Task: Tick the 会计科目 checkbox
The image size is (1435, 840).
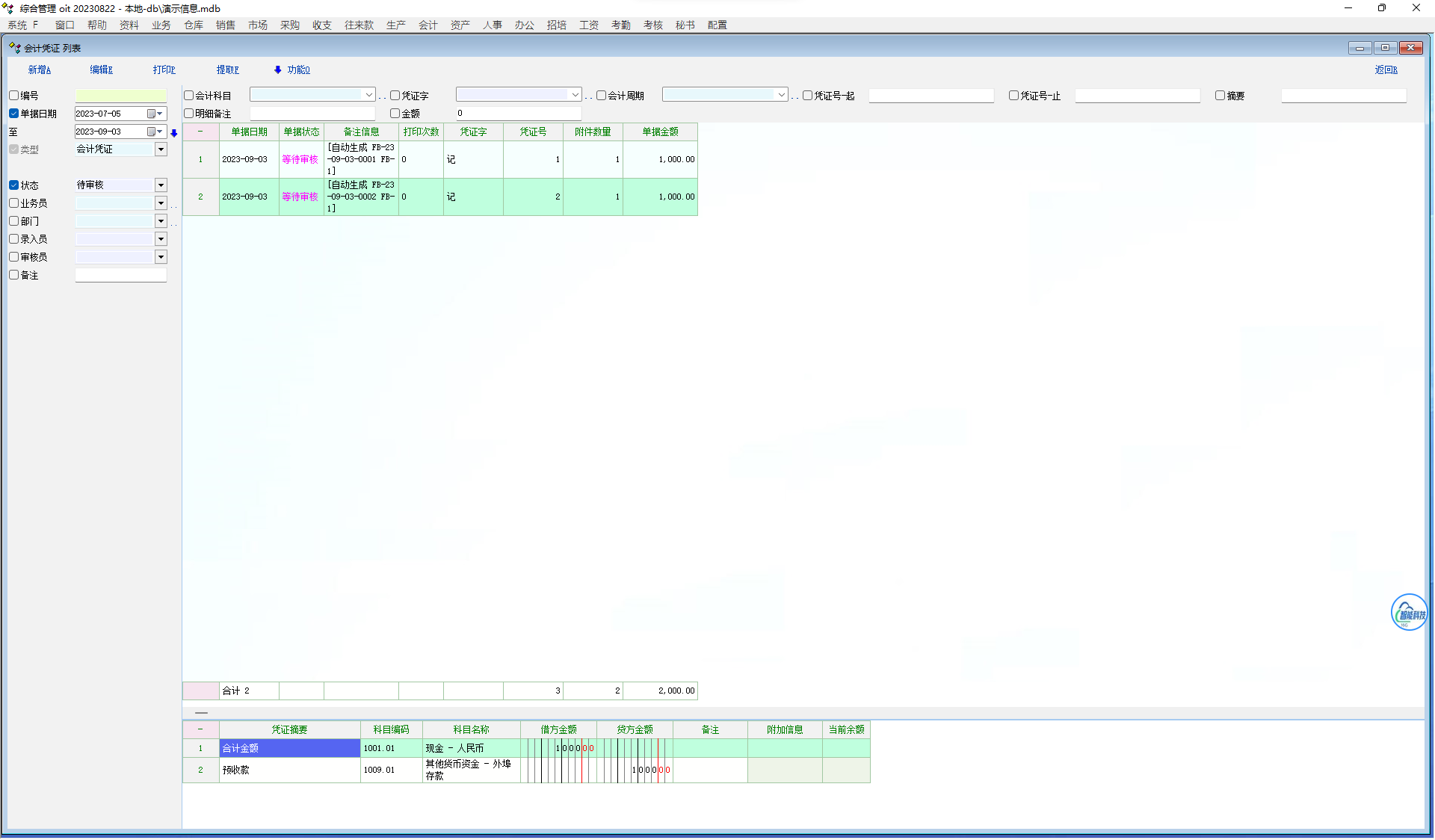Action: point(189,96)
